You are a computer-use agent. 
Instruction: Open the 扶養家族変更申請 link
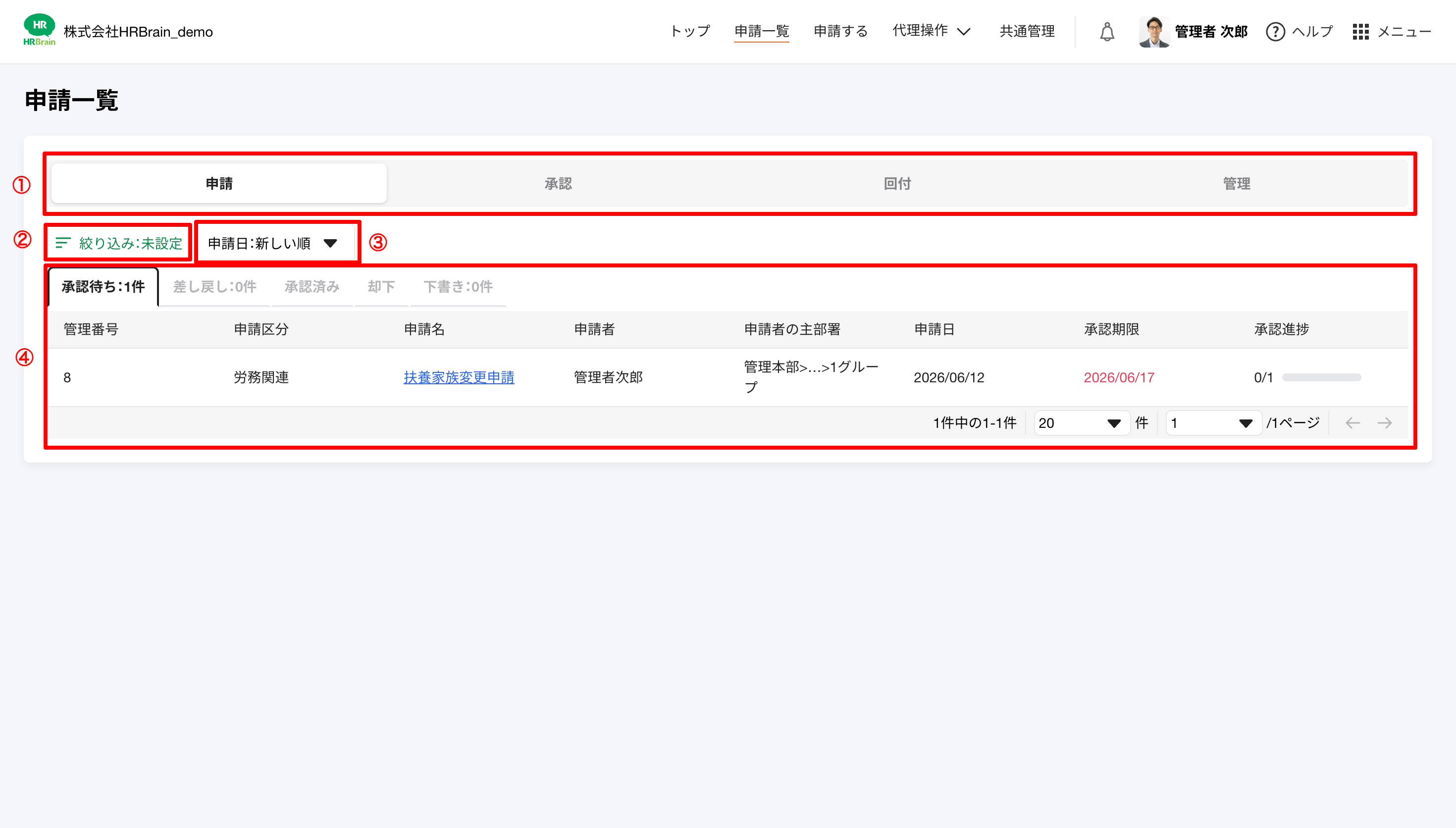point(459,377)
